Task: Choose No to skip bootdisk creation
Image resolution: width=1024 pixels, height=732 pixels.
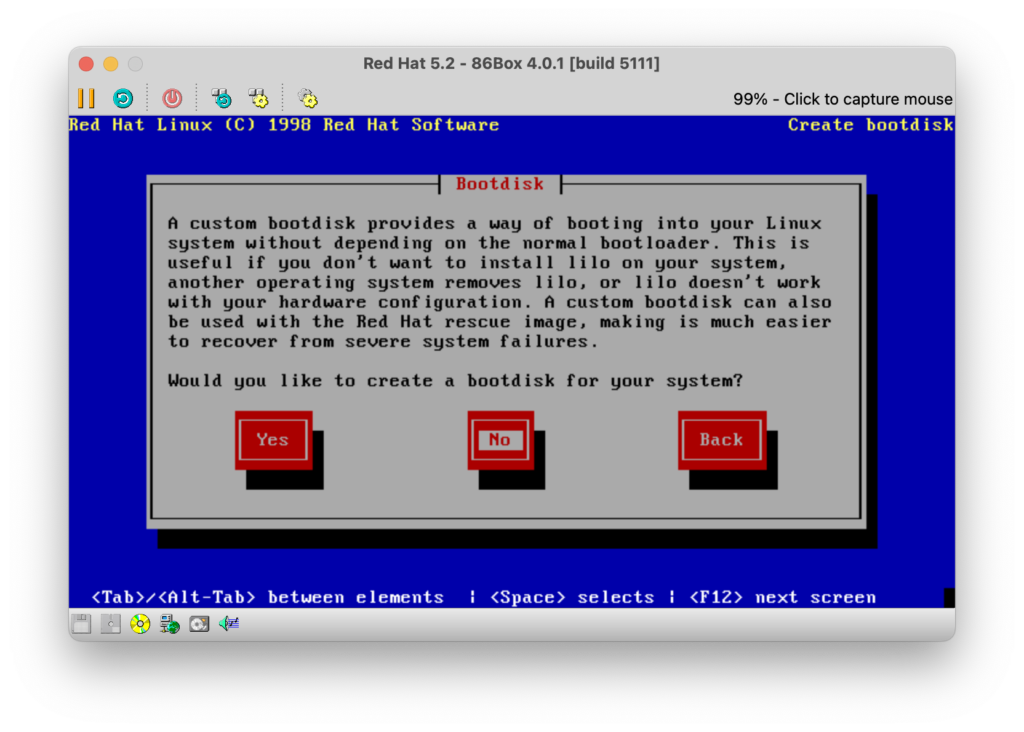Action: point(500,440)
